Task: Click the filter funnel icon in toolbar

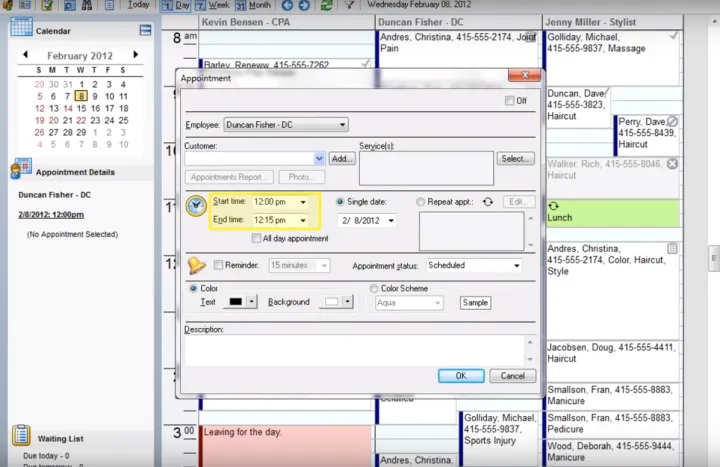Action: click(349, 5)
